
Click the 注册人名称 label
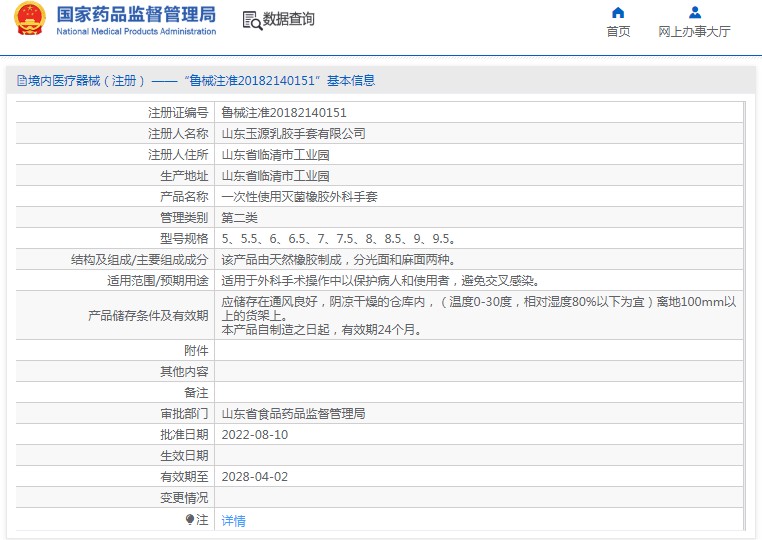coord(178,134)
